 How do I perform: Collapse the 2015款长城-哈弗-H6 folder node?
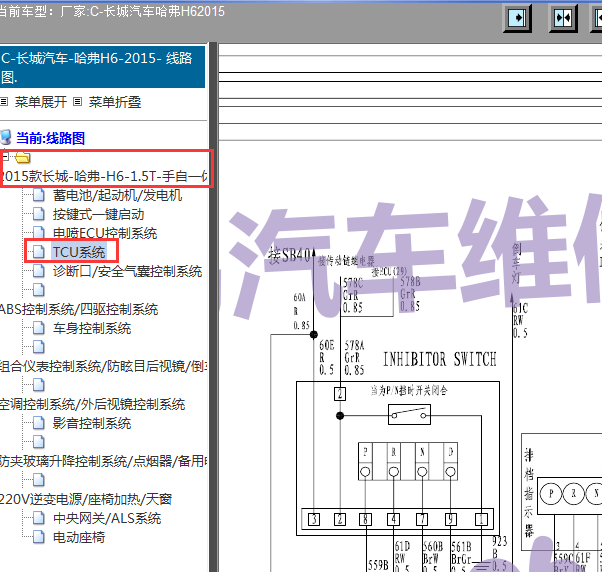click(x=5, y=157)
